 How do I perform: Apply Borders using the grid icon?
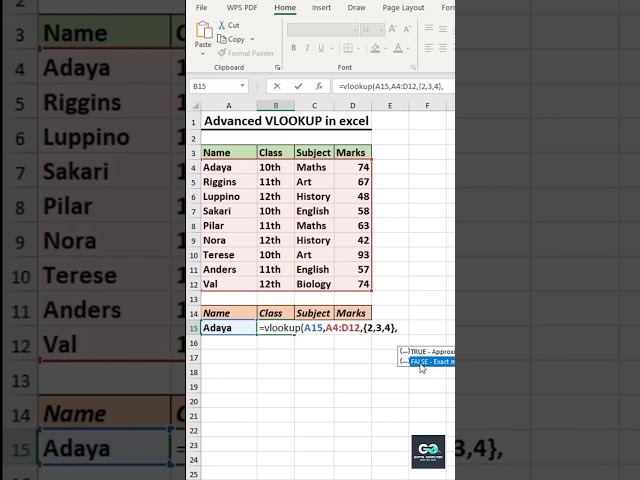(348, 48)
